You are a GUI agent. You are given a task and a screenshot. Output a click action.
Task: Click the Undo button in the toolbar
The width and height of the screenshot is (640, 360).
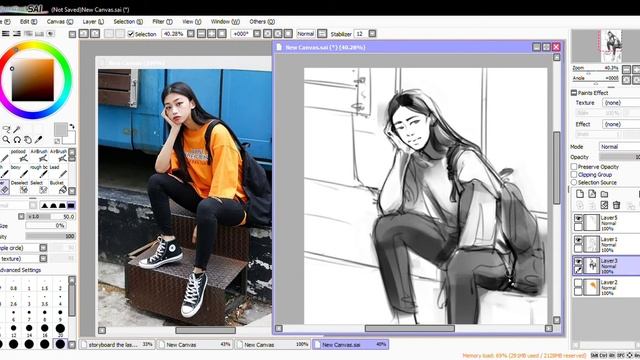[x=84, y=33]
